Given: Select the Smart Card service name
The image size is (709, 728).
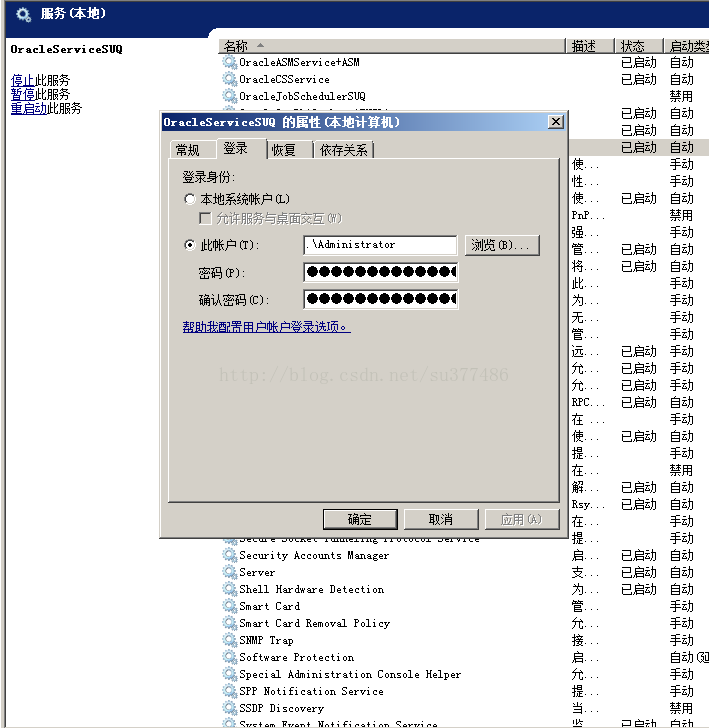Looking at the screenshot, I should pos(269,606).
